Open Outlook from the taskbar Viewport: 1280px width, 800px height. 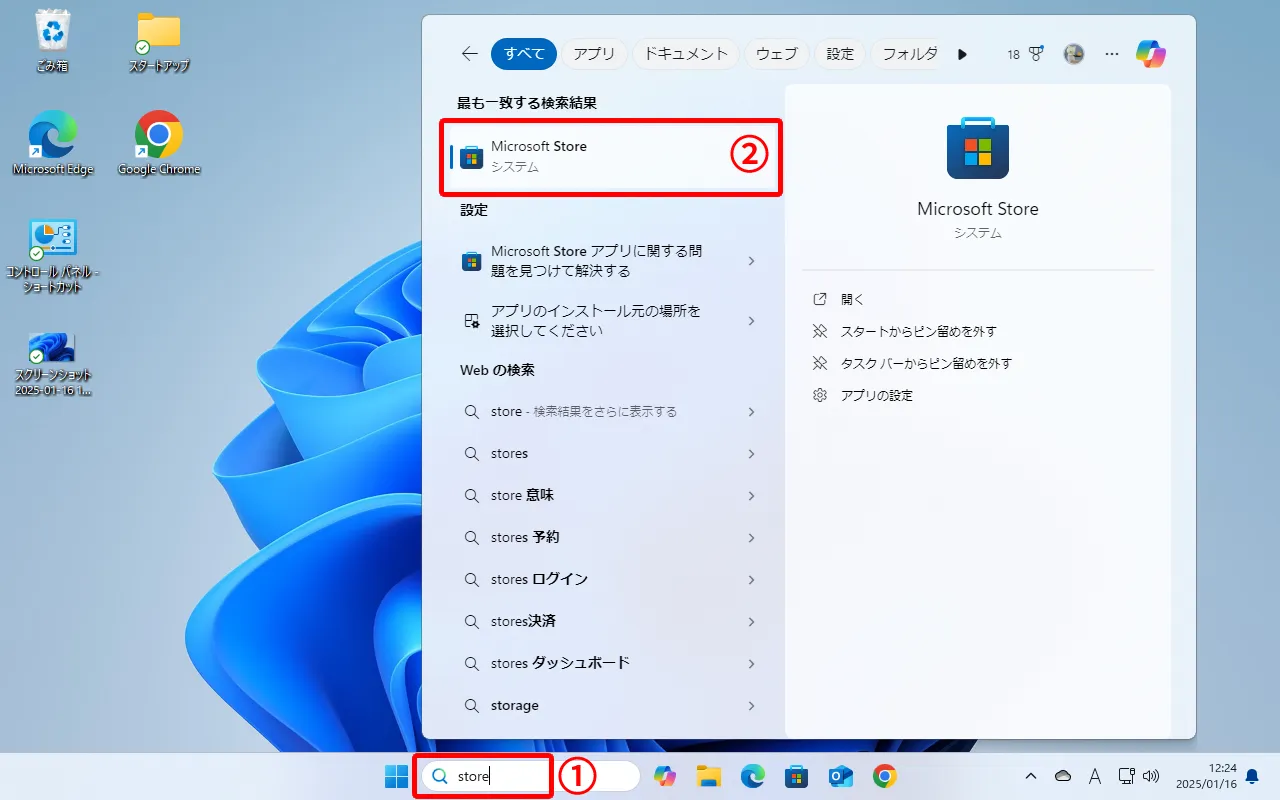click(840, 776)
